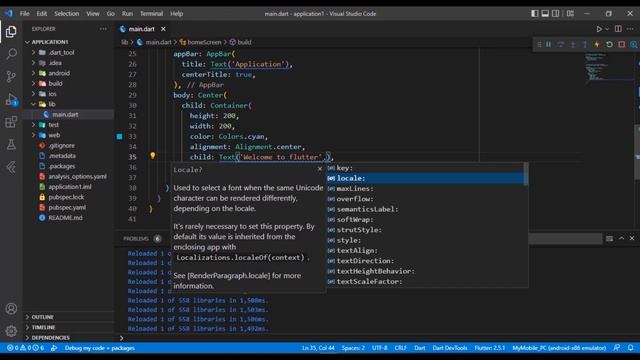Open the Accounts menu icon
This screenshot has width=640, height=360.
[x=11, y=309]
